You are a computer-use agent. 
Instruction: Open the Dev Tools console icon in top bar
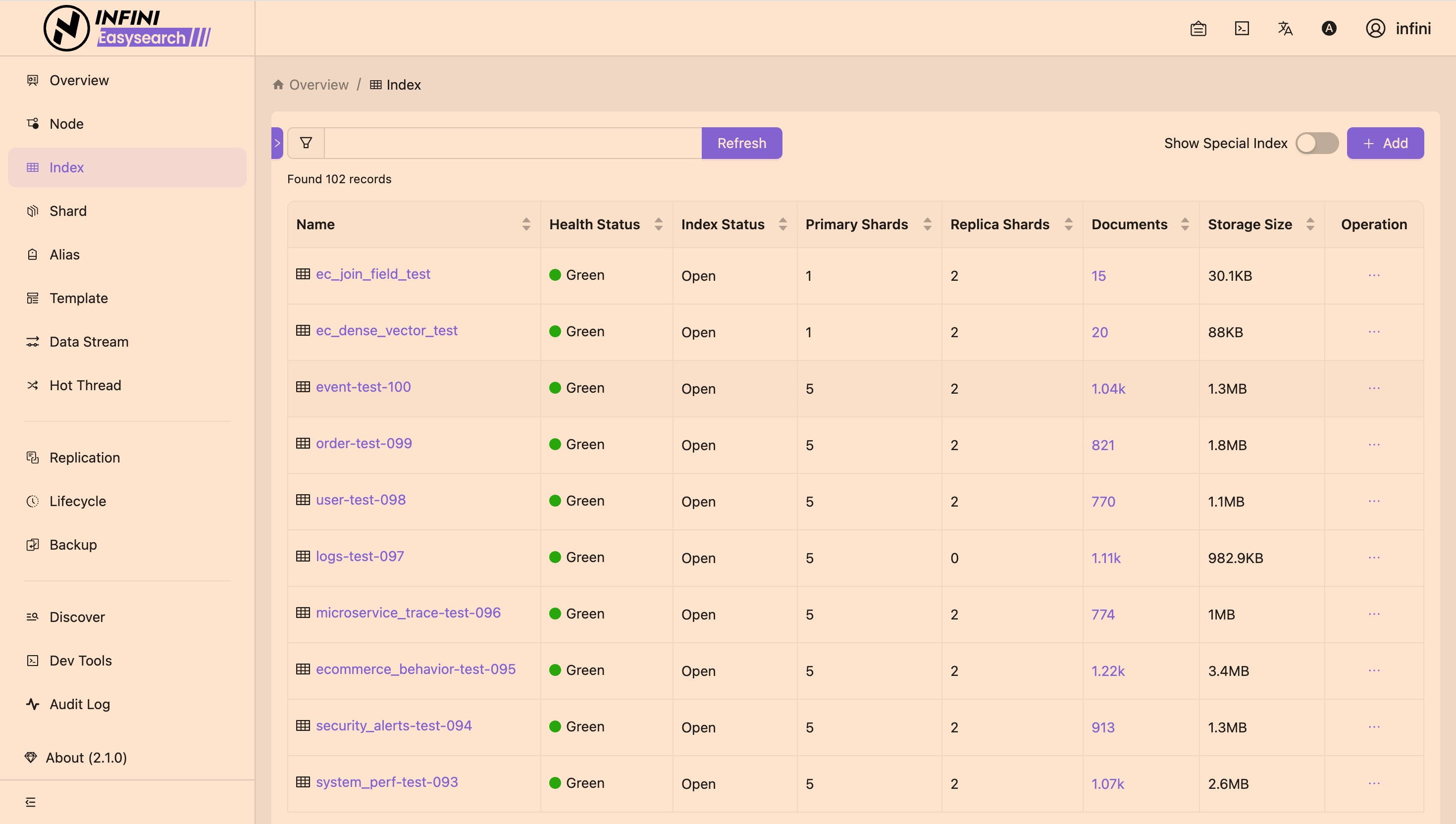point(1242,28)
